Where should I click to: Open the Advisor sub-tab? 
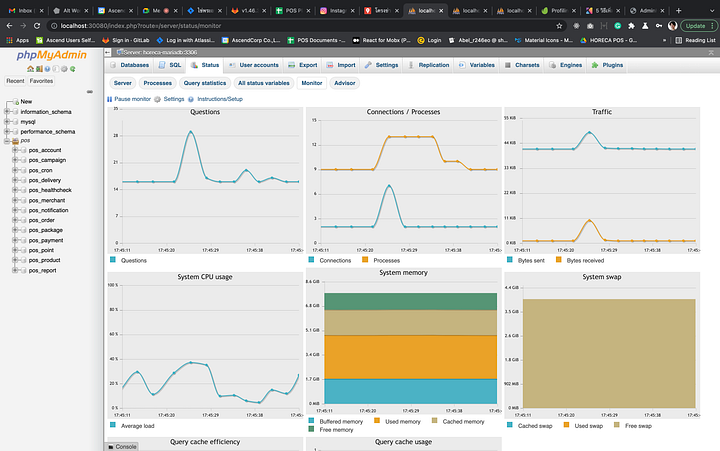345,83
